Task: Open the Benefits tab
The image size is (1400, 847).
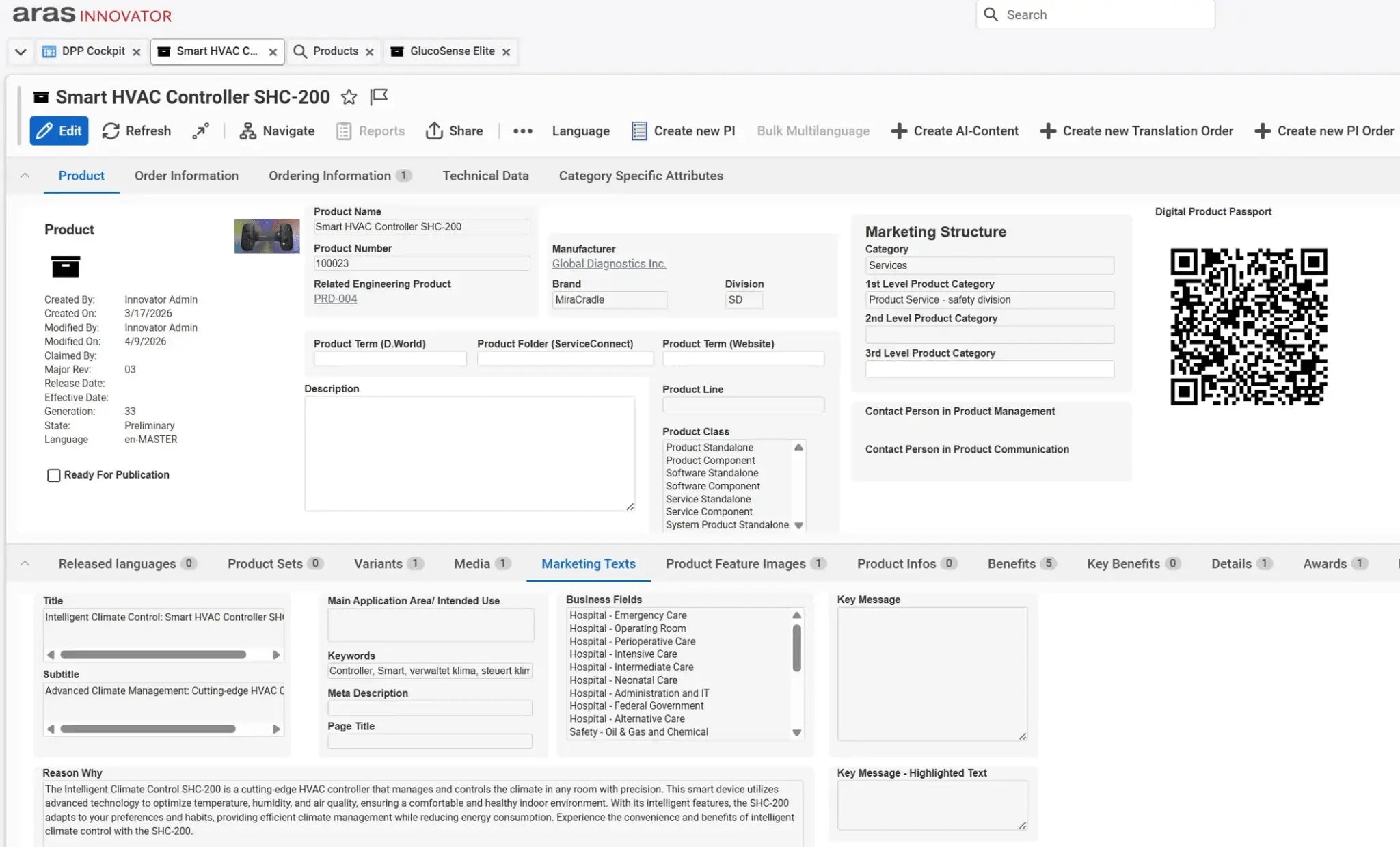Action: point(1022,564)
